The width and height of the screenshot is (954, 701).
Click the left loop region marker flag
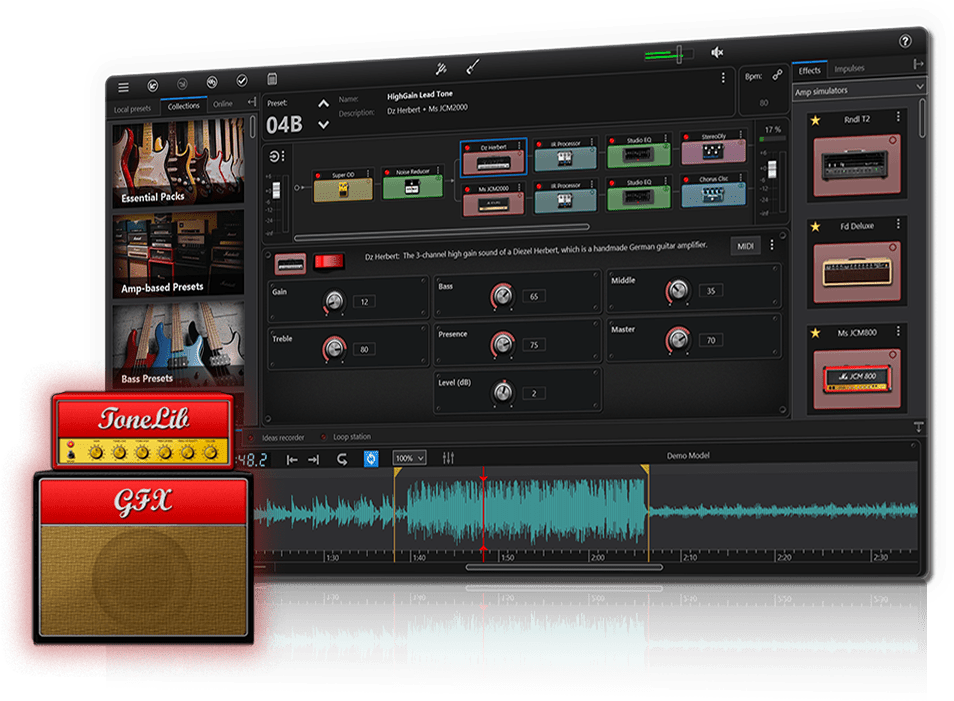pyautogui.click(x=397, y=471)
